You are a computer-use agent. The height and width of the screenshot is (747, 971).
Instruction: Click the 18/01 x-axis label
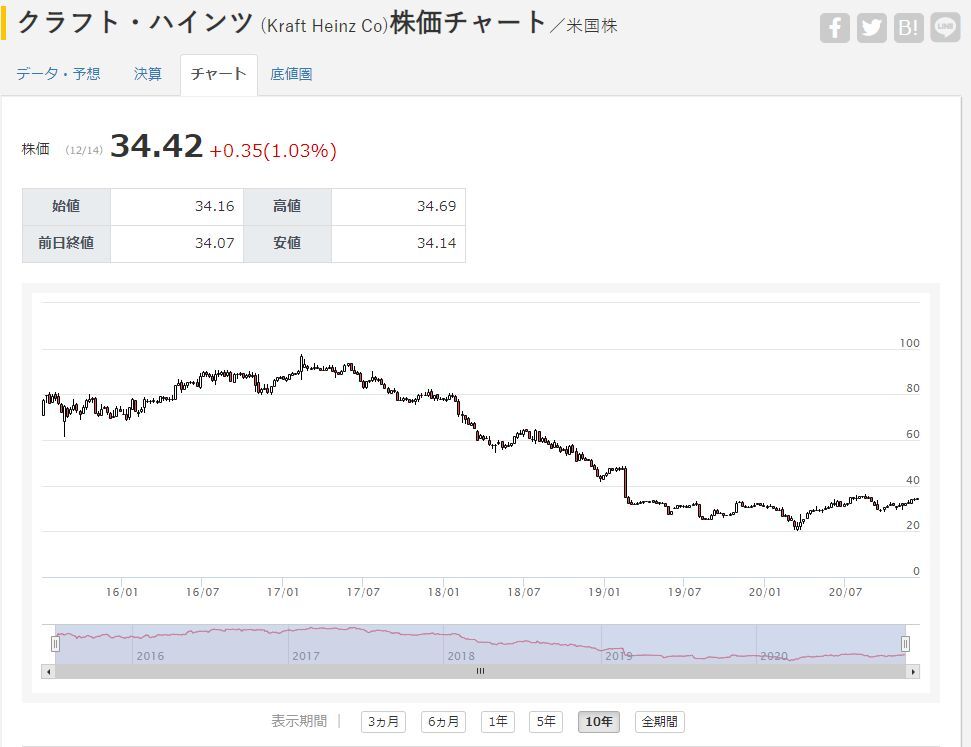point(443,592)
